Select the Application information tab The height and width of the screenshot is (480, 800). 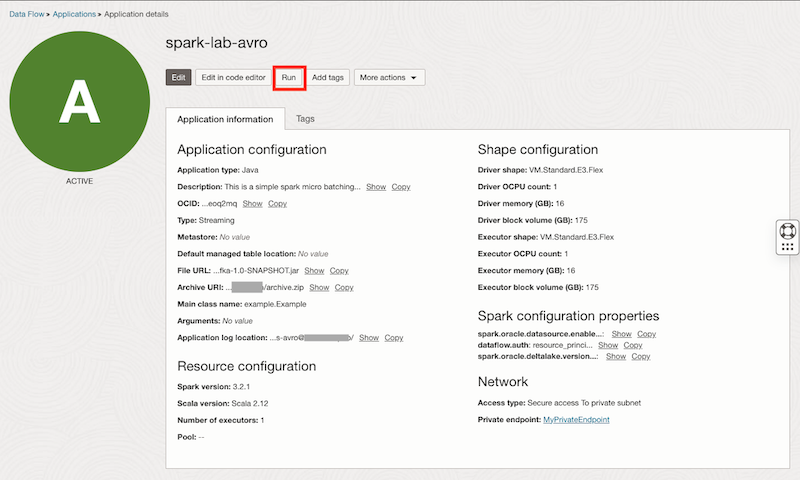click(x=225, y=119)
